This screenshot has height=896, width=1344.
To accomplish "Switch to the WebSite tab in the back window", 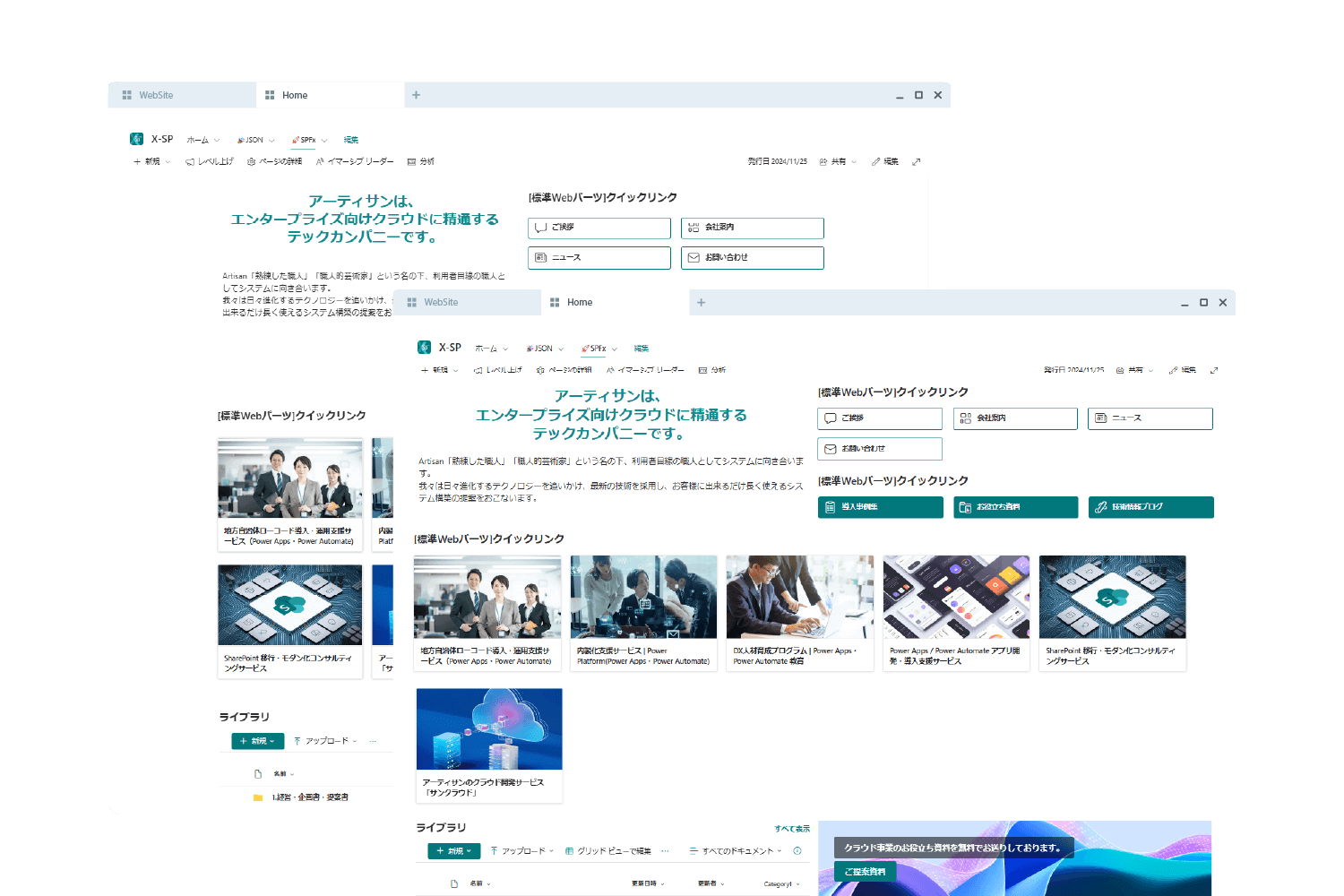I will click(x=182, y=95).
